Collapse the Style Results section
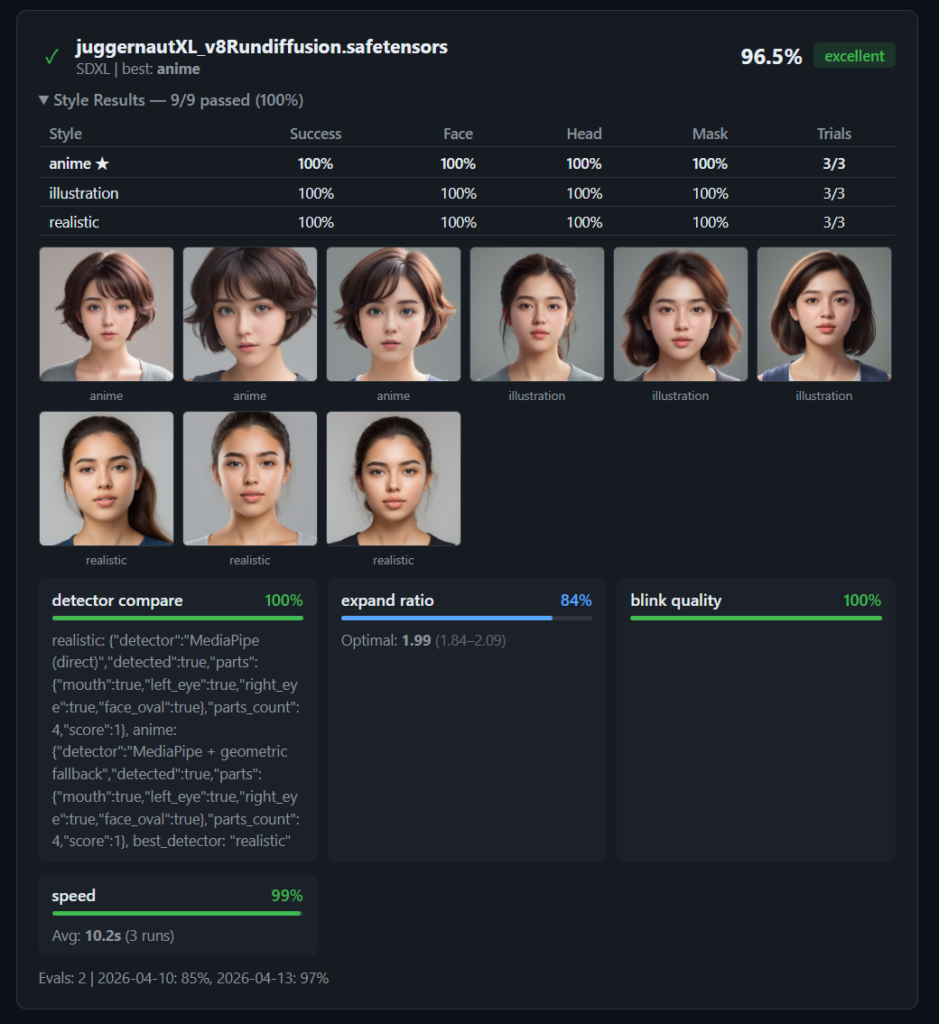This screenshot has height=1024, width=939. click(44, 100)
